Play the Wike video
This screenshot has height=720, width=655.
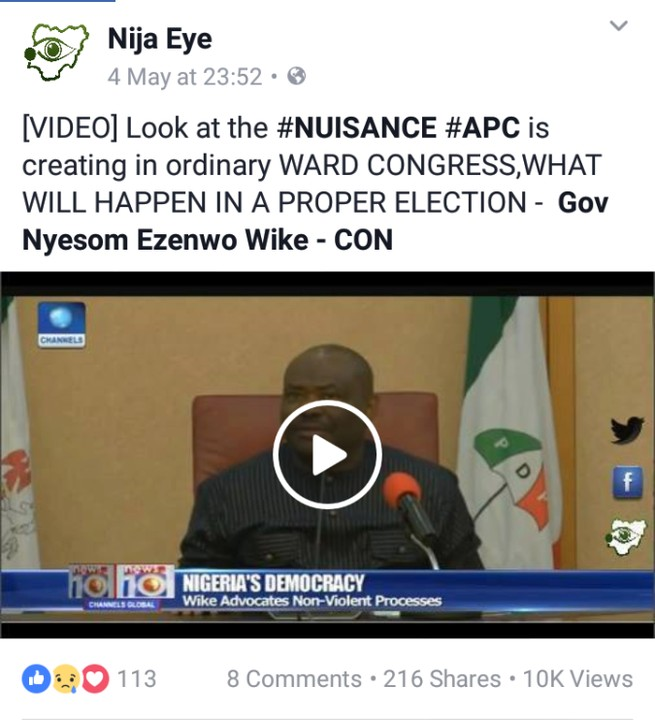point(327,455)
